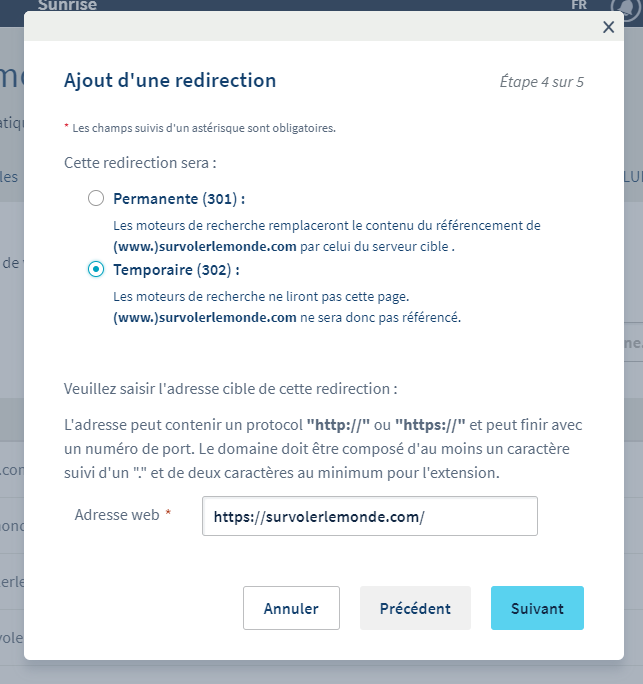
Task: Select the Permanente (301) radio button
Action: click(x=96, y=198)
